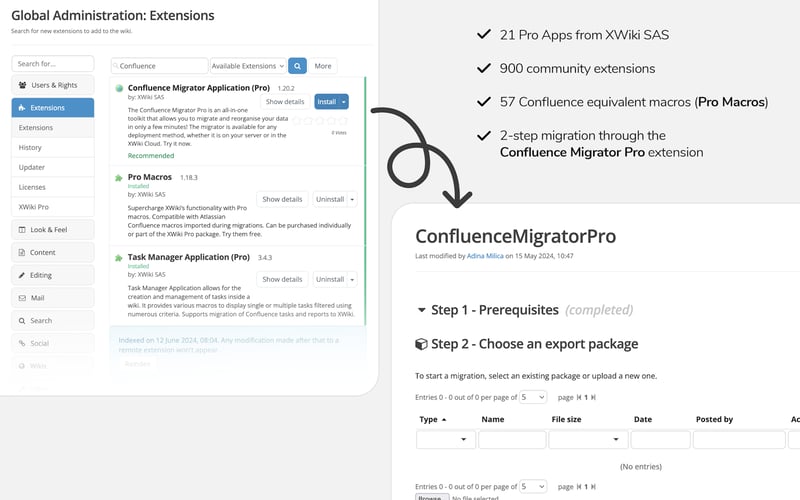
Task: Open Search admin section
Action: click(53, 320)
